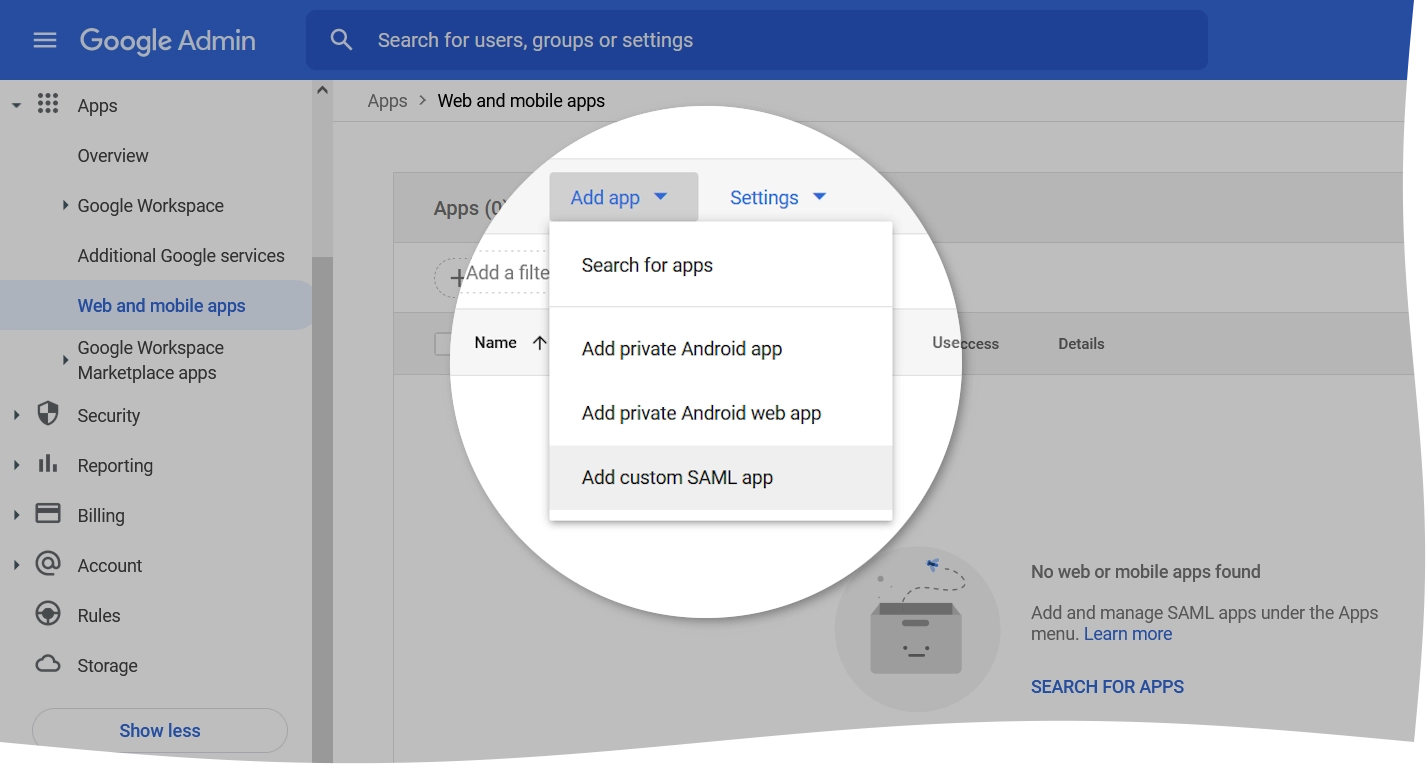Viewport: 1426px width, 764px height.
Task: Open the Add app dropdown
Action: click(x=623, y=197)
